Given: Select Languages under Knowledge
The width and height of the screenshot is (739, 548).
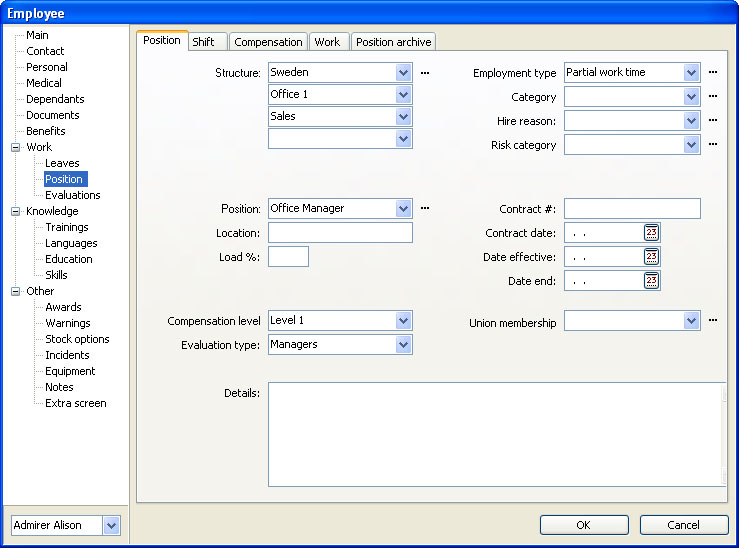Looking at the screenshot, I should point(71,244).
